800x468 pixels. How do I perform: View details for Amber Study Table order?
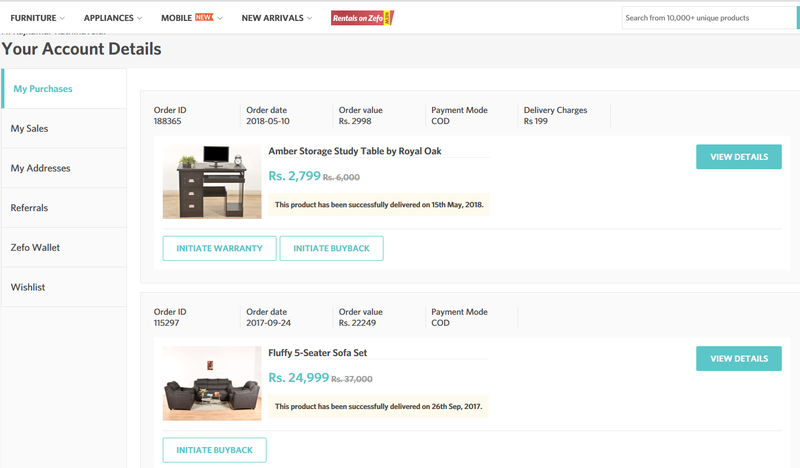click(x=738, y=157)
